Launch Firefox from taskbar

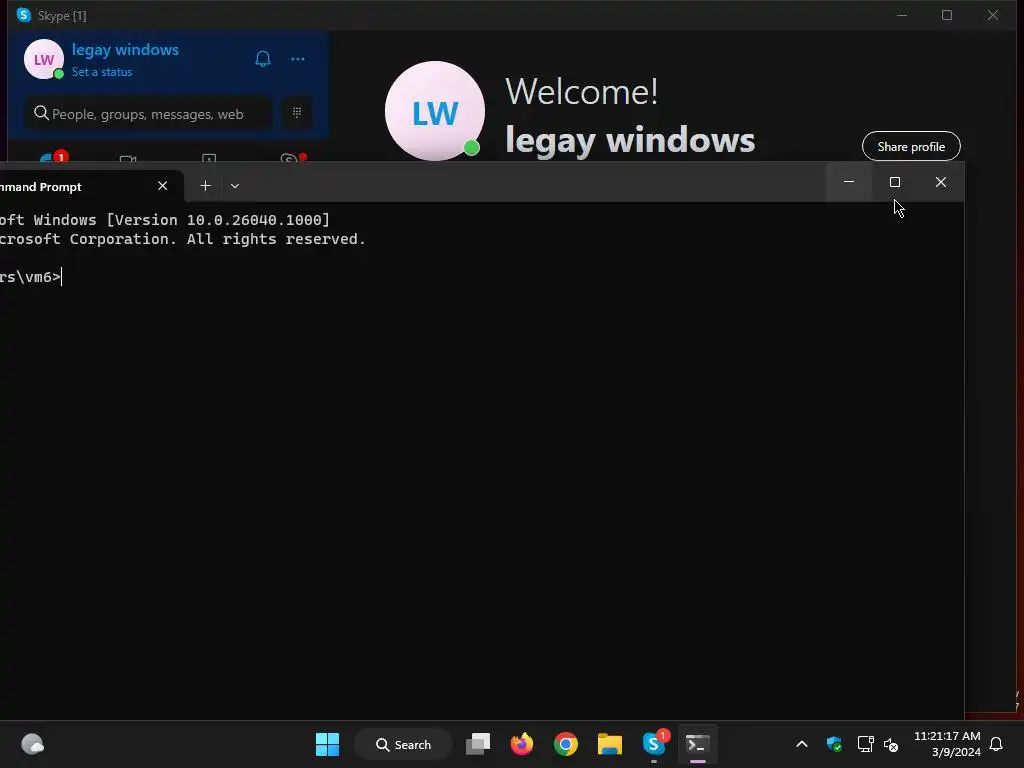point(522,744)
